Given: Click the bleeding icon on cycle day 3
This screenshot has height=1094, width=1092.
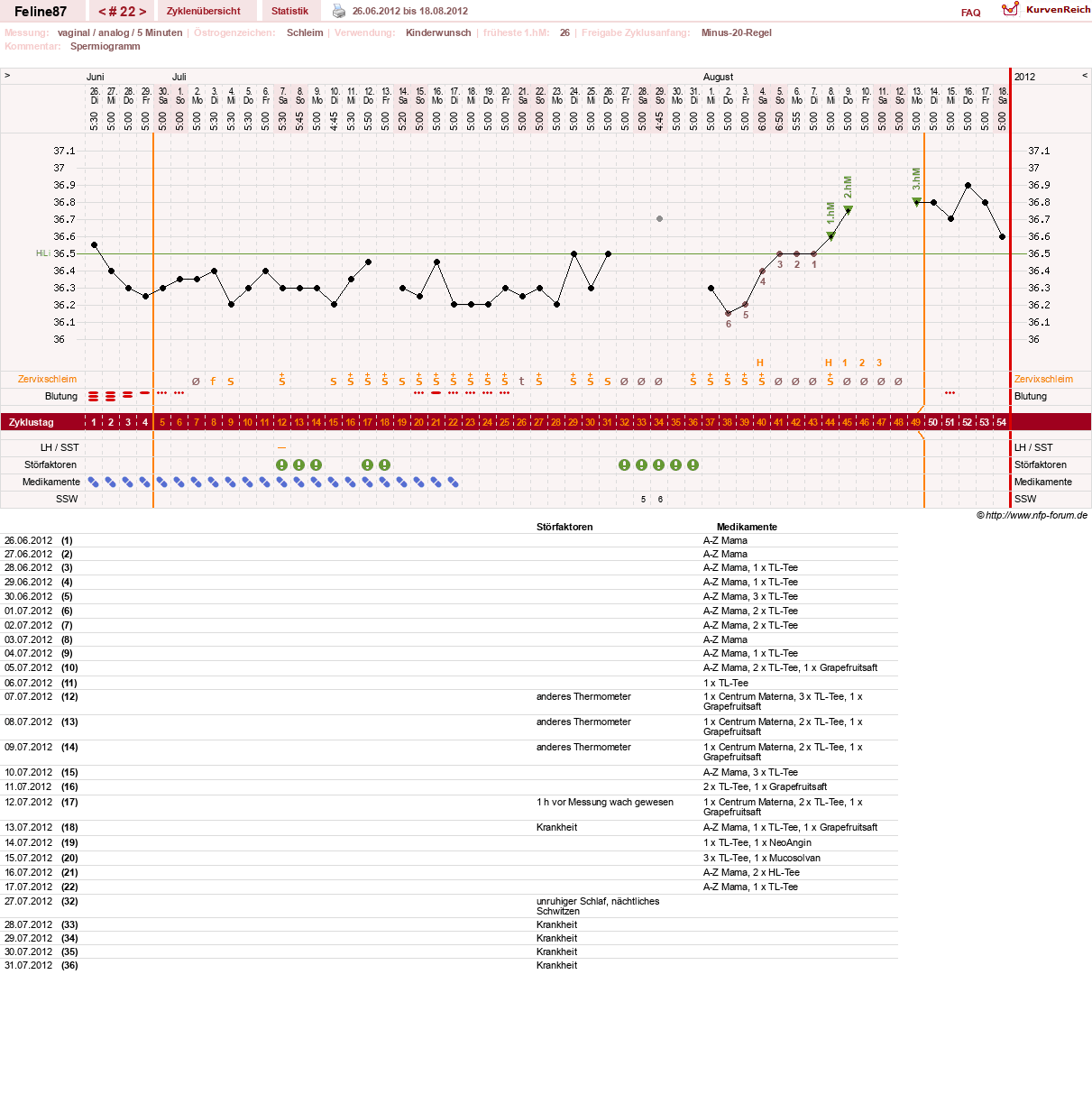Looking at the screenshot, I should 128,394.
